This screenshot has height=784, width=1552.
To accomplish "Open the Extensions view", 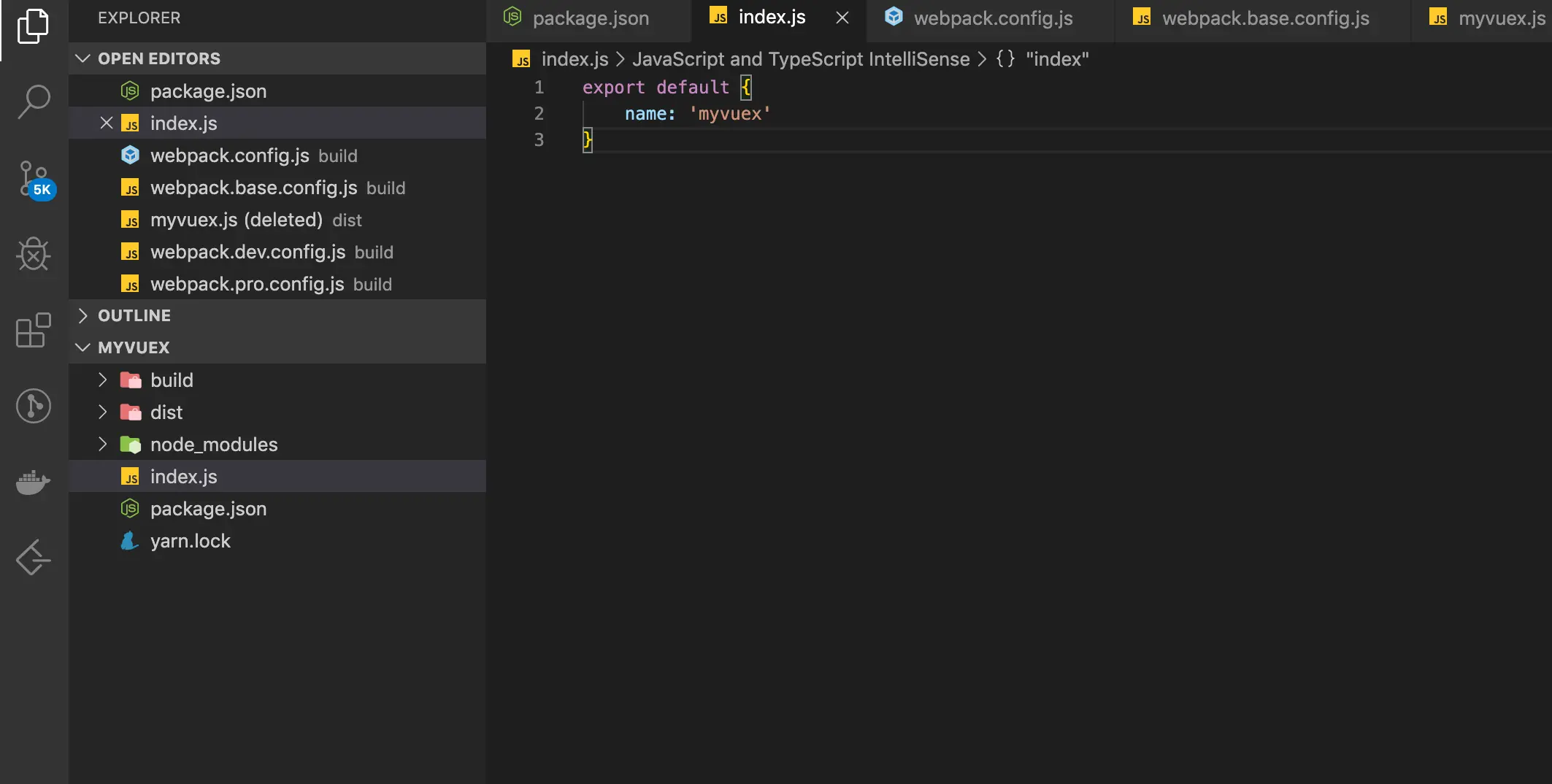I will 34,331.
